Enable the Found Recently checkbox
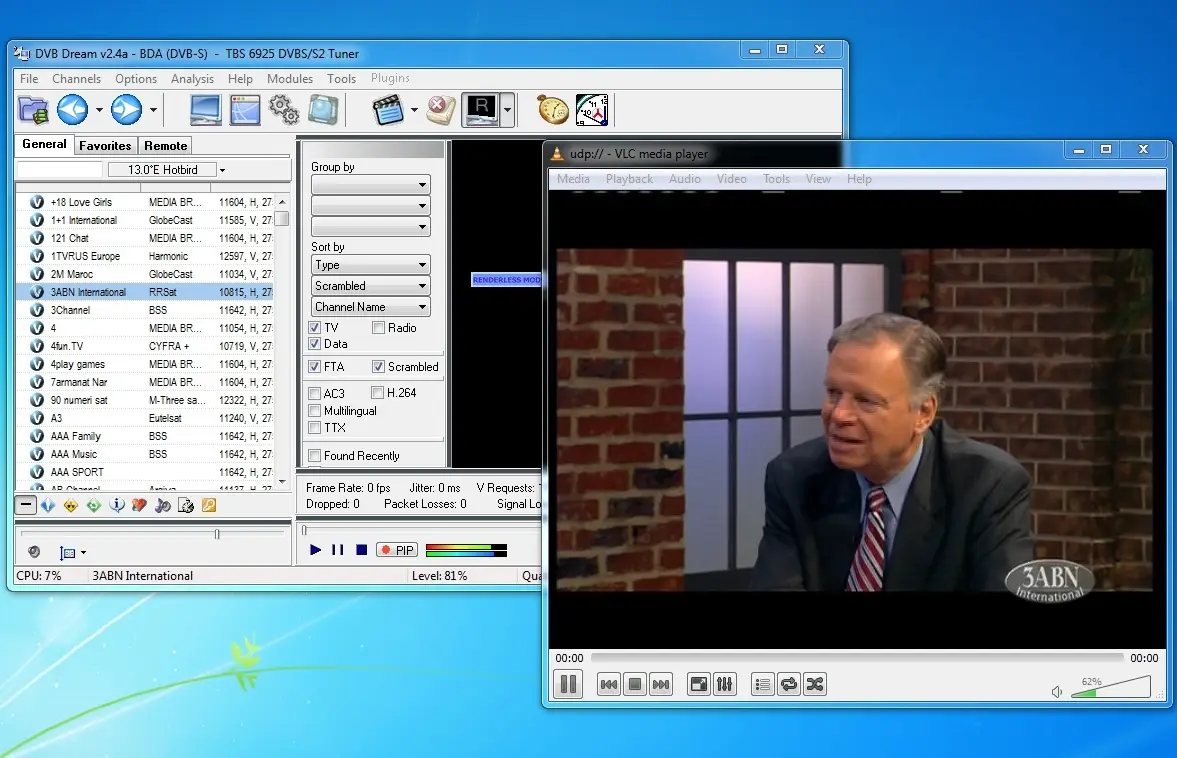The width and height of the screenshot is (1177, 758). [315, 456]
